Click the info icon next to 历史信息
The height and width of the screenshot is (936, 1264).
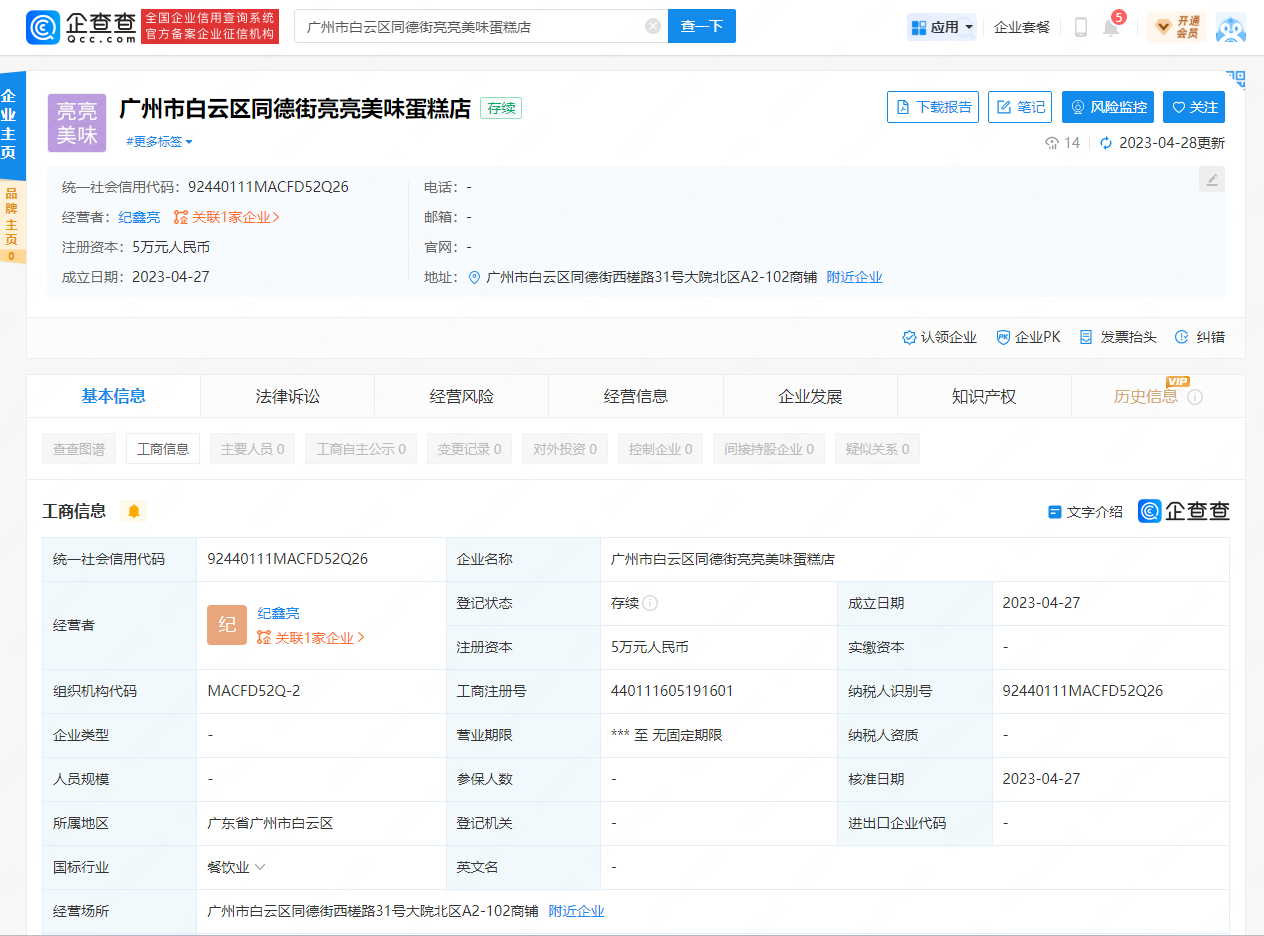click(1195, 397)
